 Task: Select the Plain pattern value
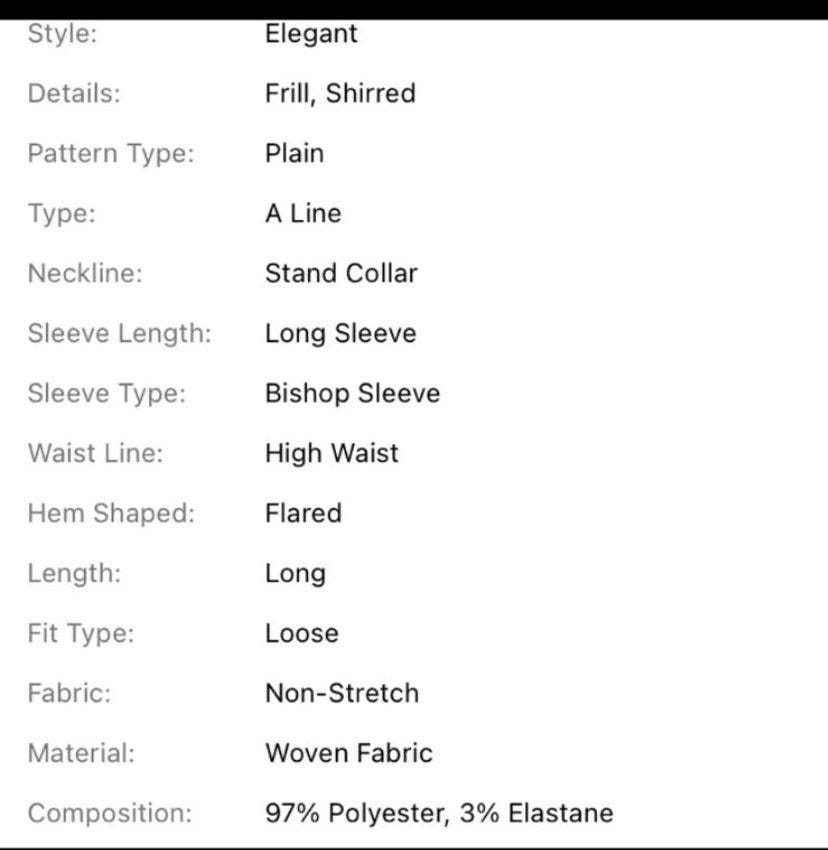click(294, 153)
